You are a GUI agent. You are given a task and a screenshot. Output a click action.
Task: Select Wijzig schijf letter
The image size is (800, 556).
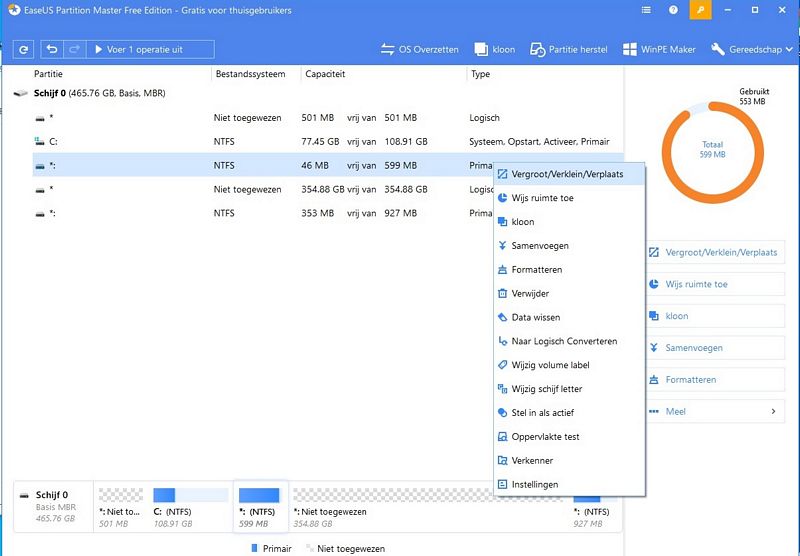coord(569,389)
